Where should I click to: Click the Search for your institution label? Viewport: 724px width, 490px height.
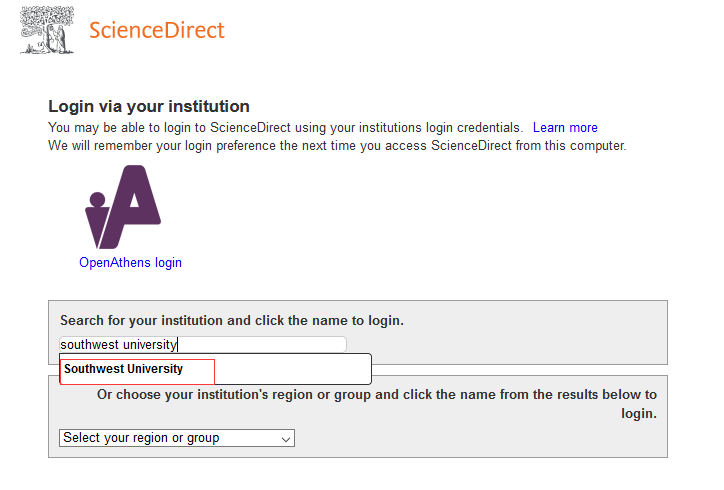point(231,321)
